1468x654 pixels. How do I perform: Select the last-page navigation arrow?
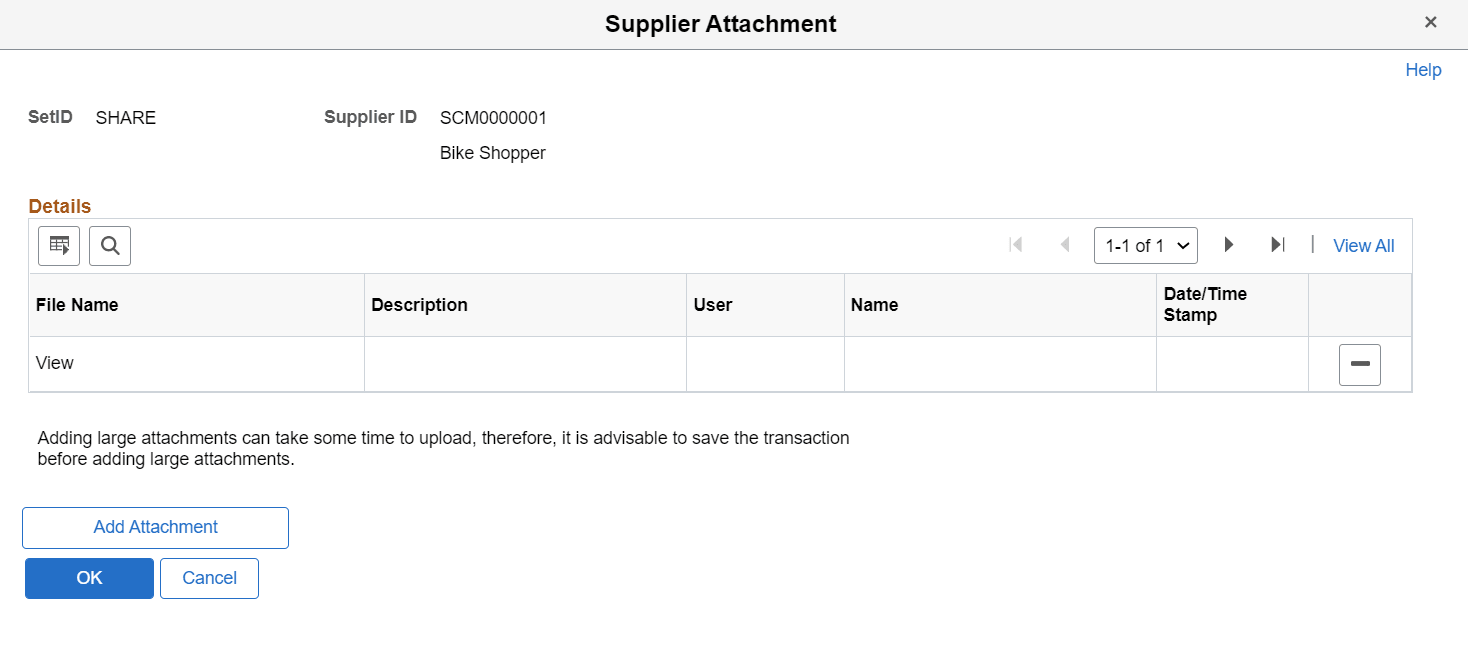tap(1278, 244)
